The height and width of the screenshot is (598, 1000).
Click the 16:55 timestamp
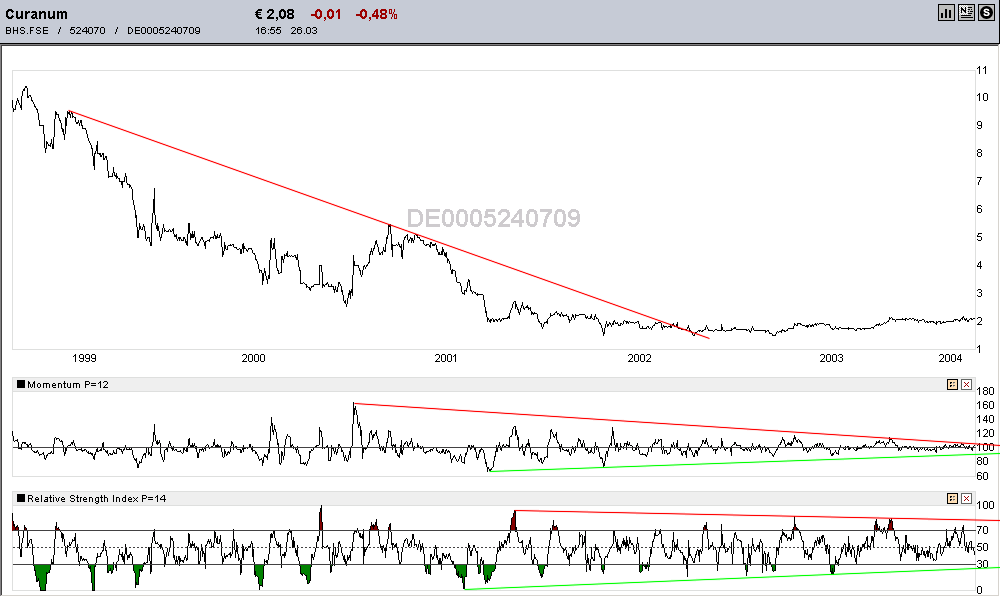coord(268,31)
